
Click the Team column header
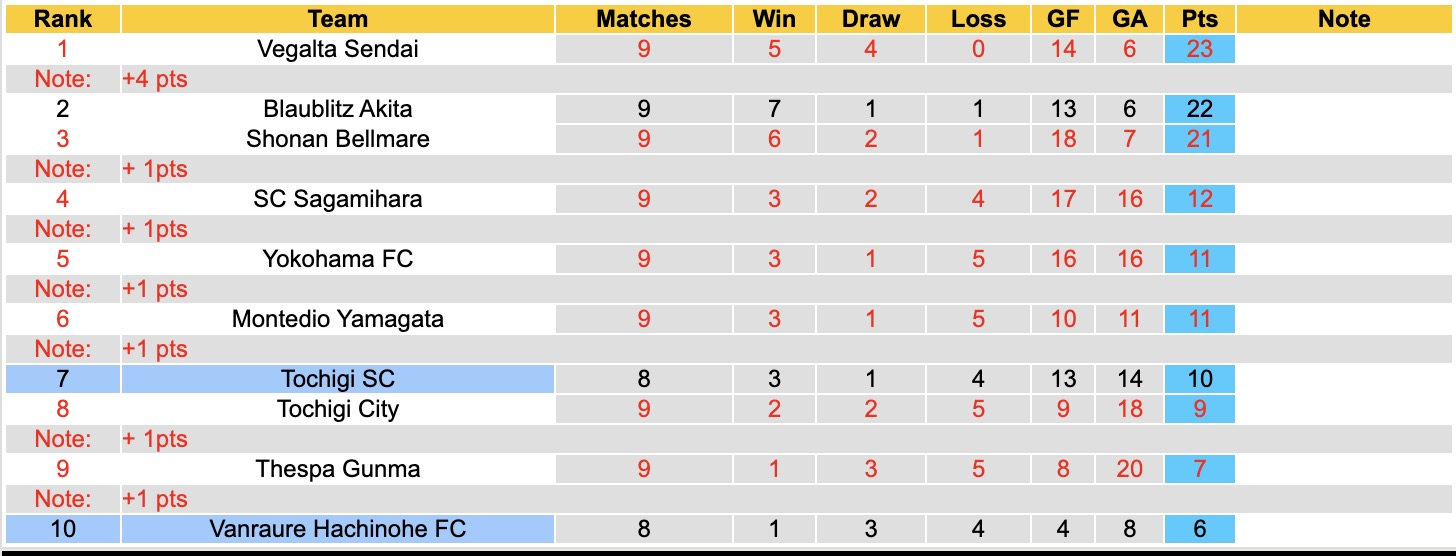(x=338, y=19)
